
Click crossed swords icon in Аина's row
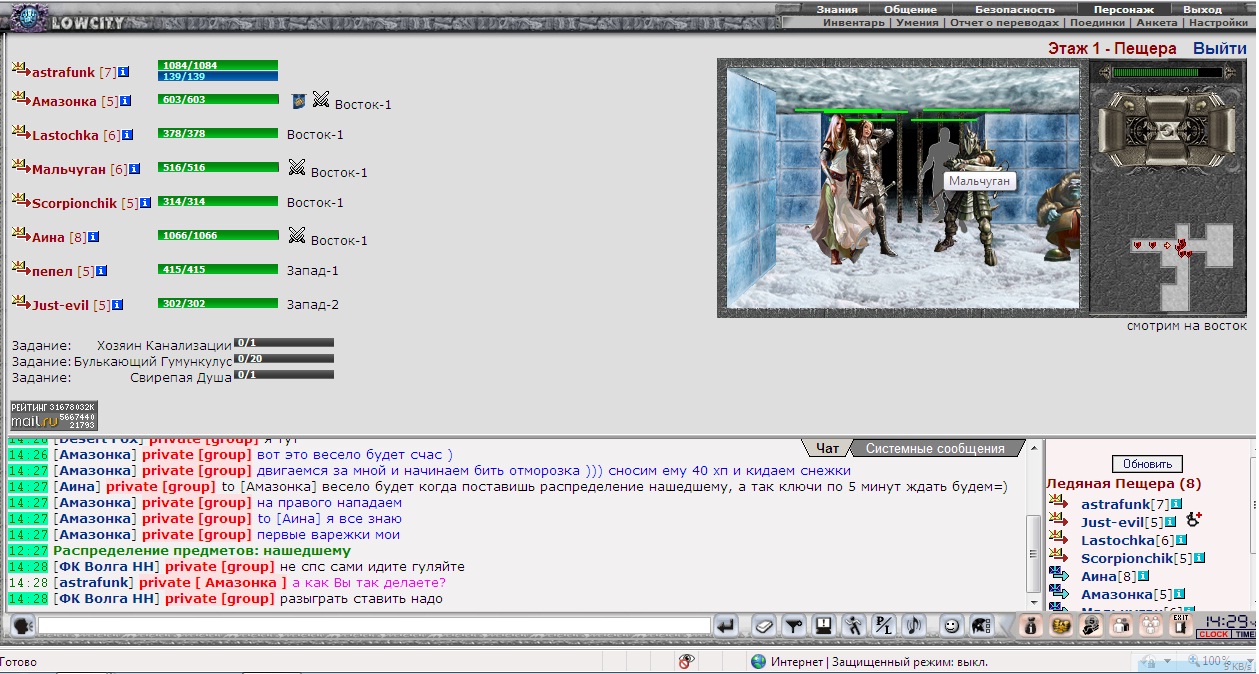(x=297, y=236)
